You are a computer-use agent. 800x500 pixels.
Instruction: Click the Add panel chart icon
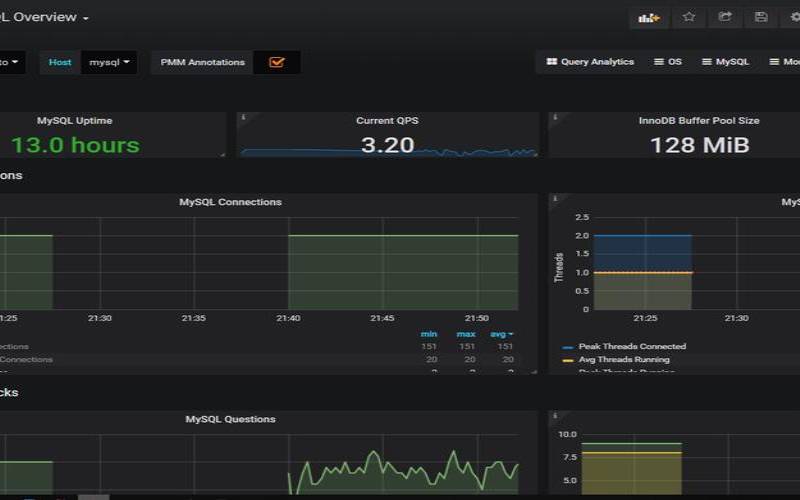[649, 18]
